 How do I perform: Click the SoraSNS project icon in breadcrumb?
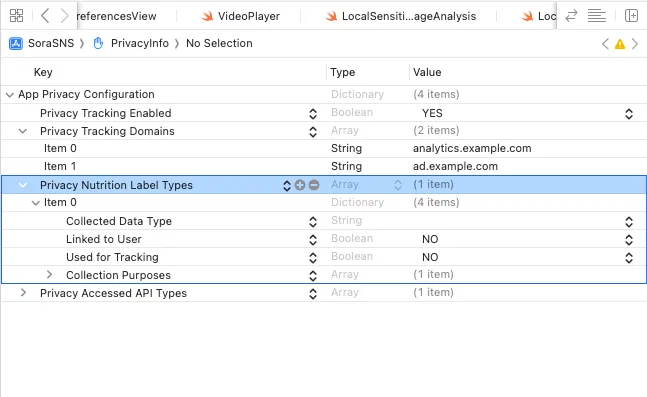pos(16,43)
